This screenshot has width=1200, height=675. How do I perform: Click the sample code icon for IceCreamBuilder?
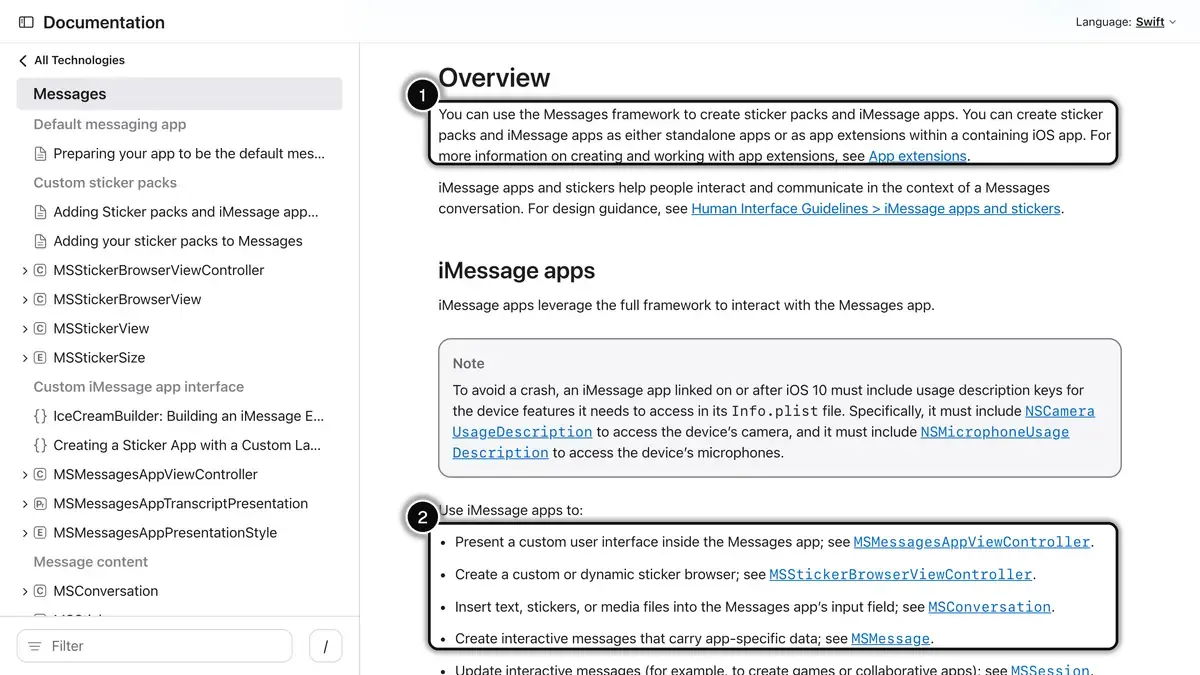(40, 416)
